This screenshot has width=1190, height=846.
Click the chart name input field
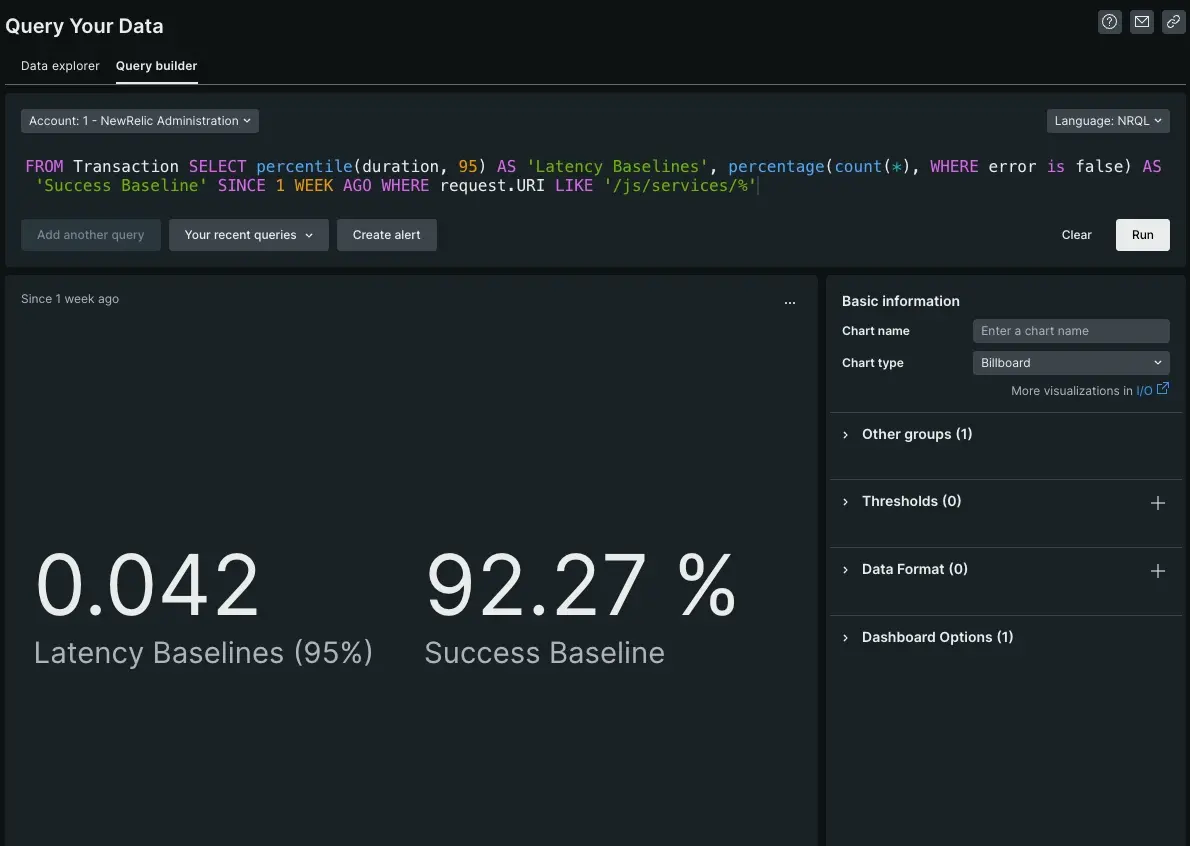click(1070, 331)
